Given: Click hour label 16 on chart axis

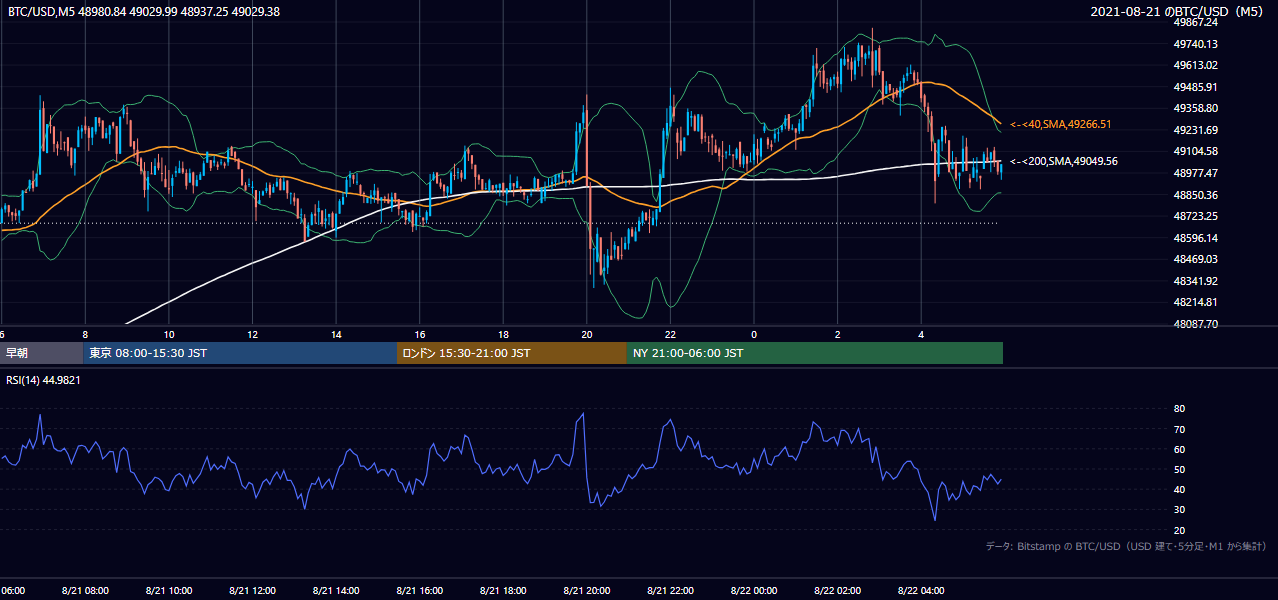Looking at the screenshot, I should [x=420, y=334].
